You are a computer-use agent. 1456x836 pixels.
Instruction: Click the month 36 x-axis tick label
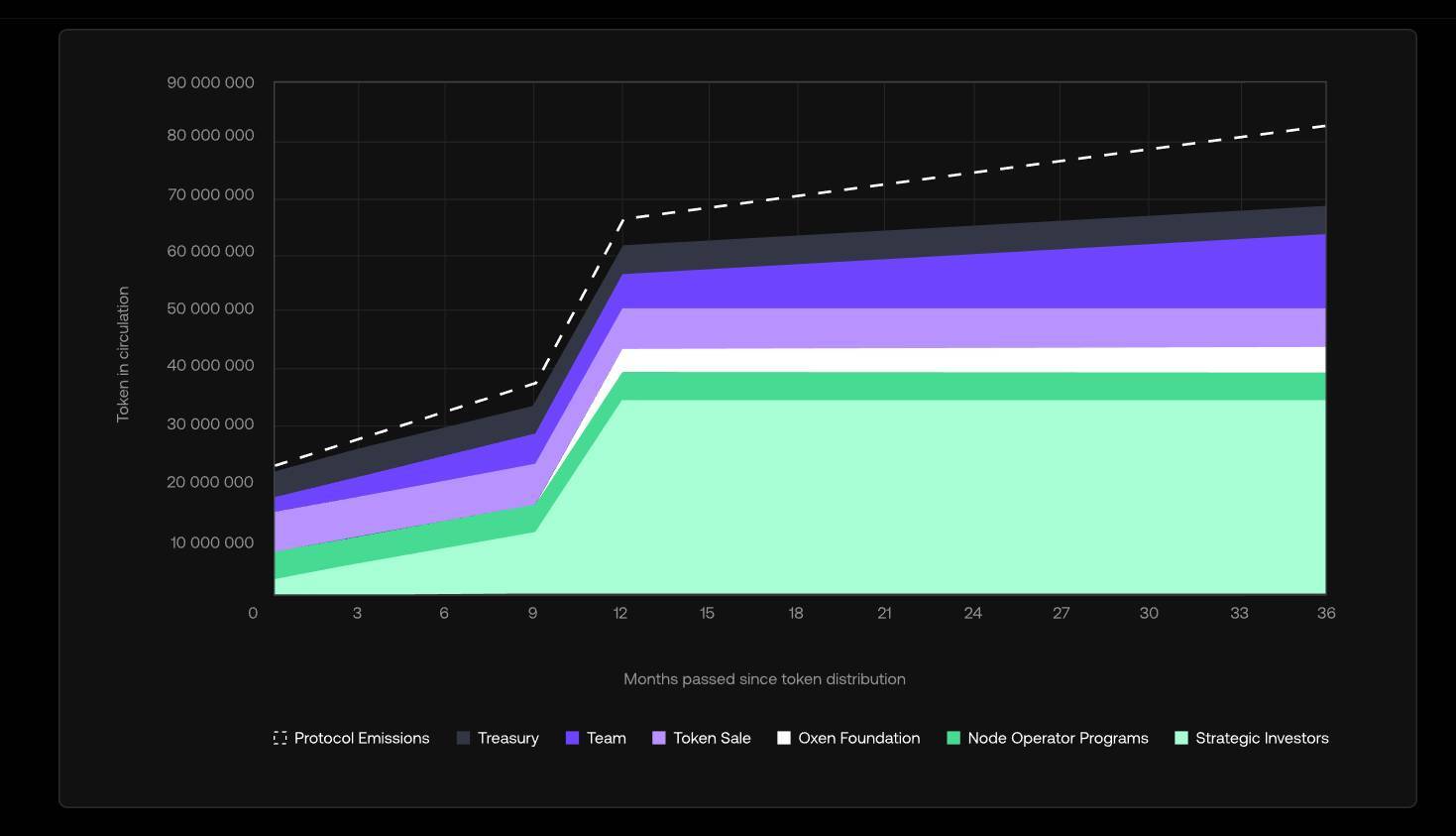point(1326,613)
